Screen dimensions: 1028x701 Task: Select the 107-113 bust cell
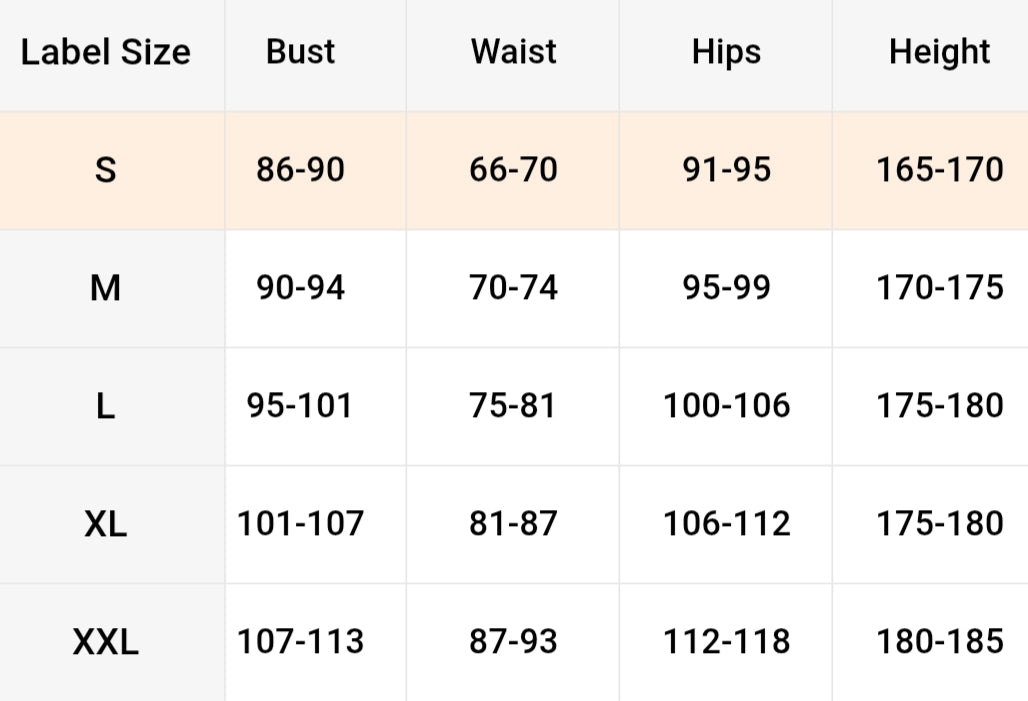pyautogui.click(x=300, y=642)
